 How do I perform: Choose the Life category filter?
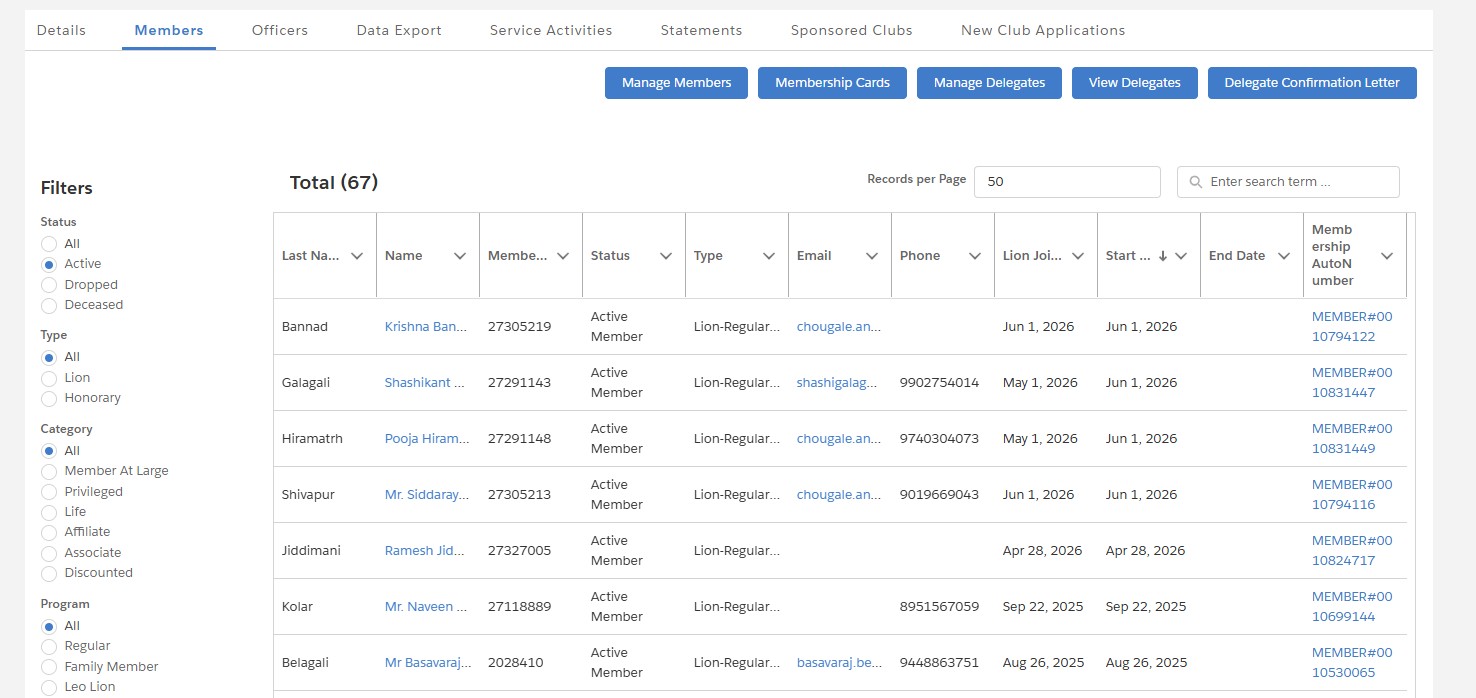(x=49, y=512)
